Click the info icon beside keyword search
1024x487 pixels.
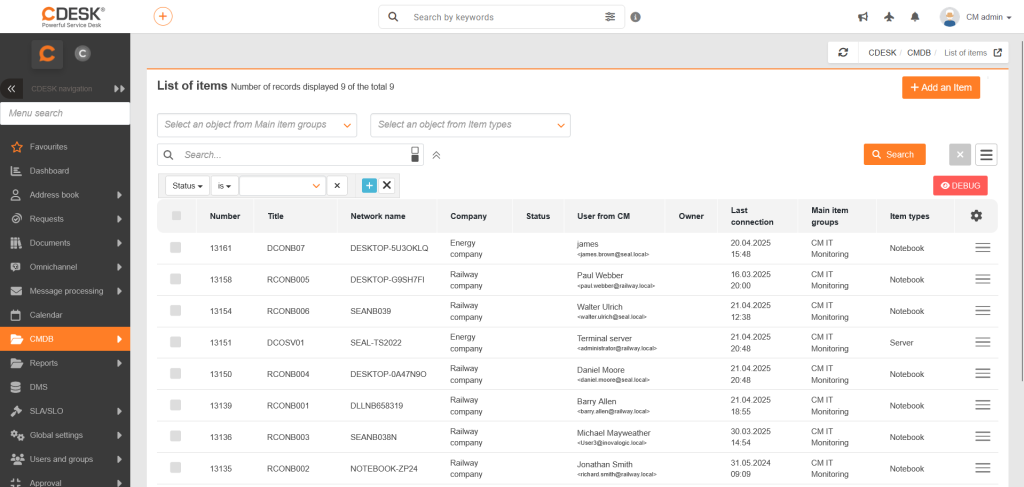[x=635, y=17]
